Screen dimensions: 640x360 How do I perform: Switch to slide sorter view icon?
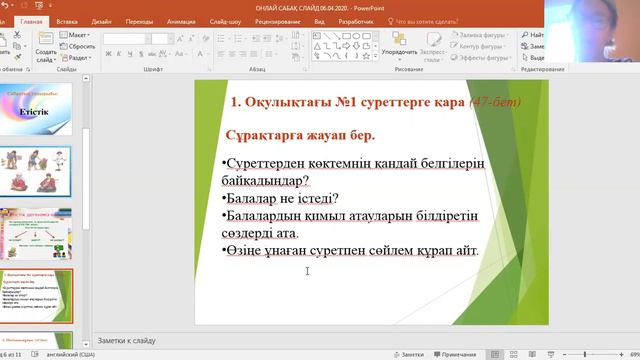point(514,355)
